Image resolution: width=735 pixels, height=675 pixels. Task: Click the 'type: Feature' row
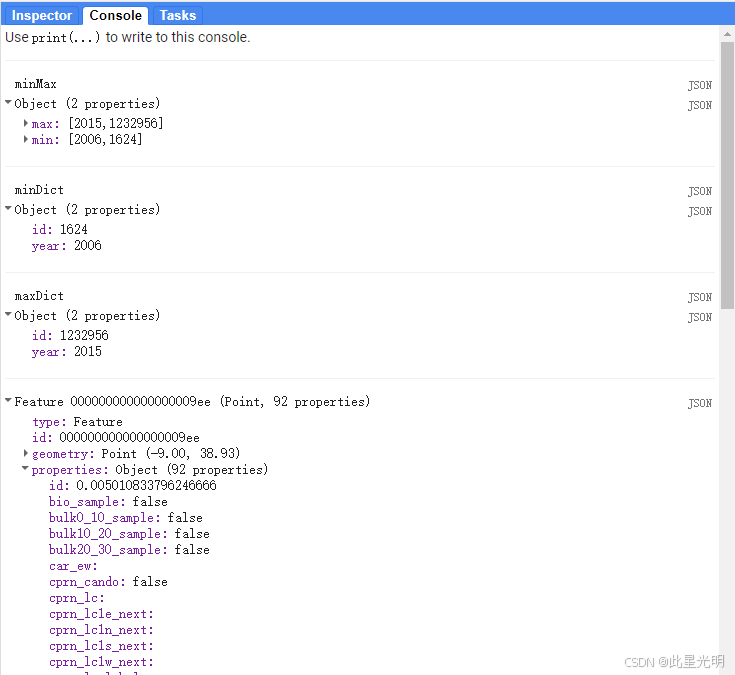(77, 421)
